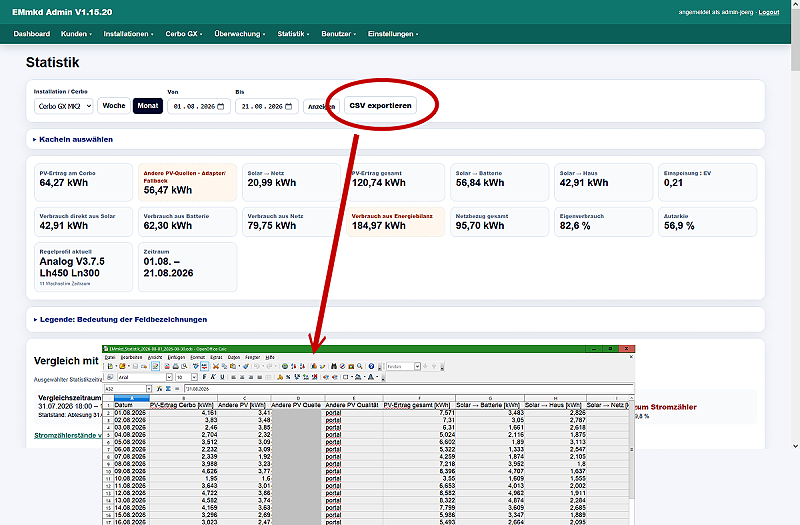Open the Daten menu in Calc

point(234,357)
